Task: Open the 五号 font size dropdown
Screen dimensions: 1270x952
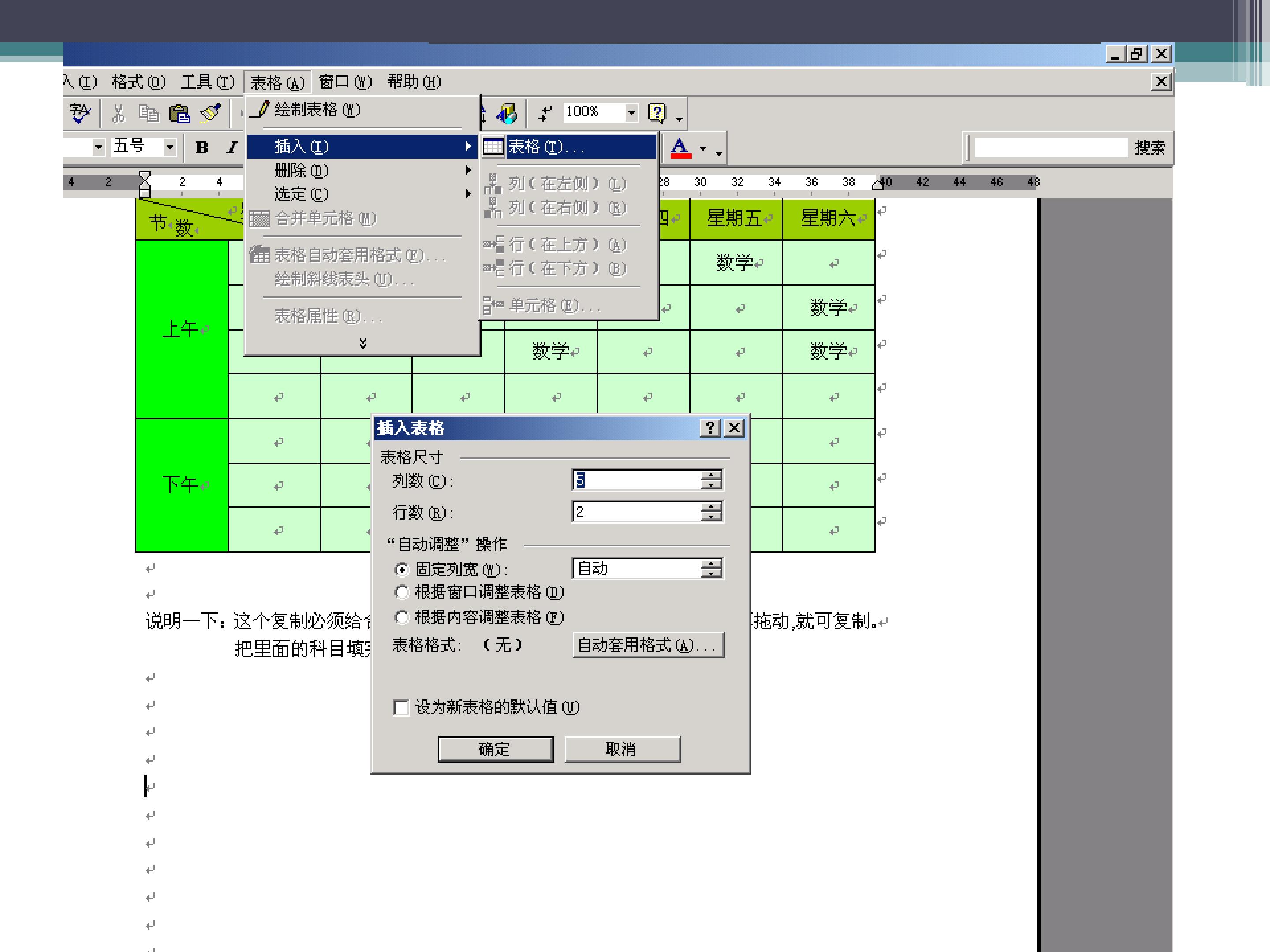Action: pyautogui.click(x=169, y=148)
